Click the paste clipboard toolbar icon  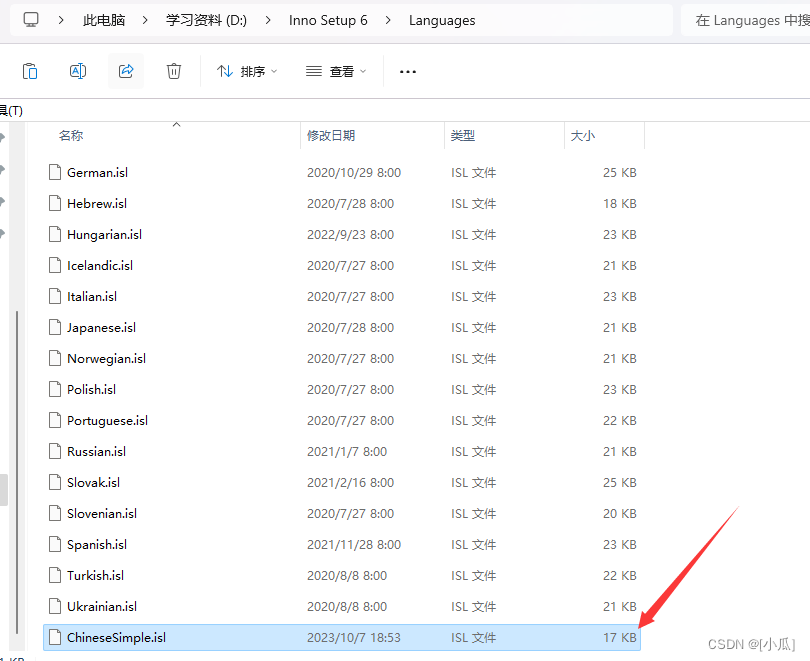point(30,71)
